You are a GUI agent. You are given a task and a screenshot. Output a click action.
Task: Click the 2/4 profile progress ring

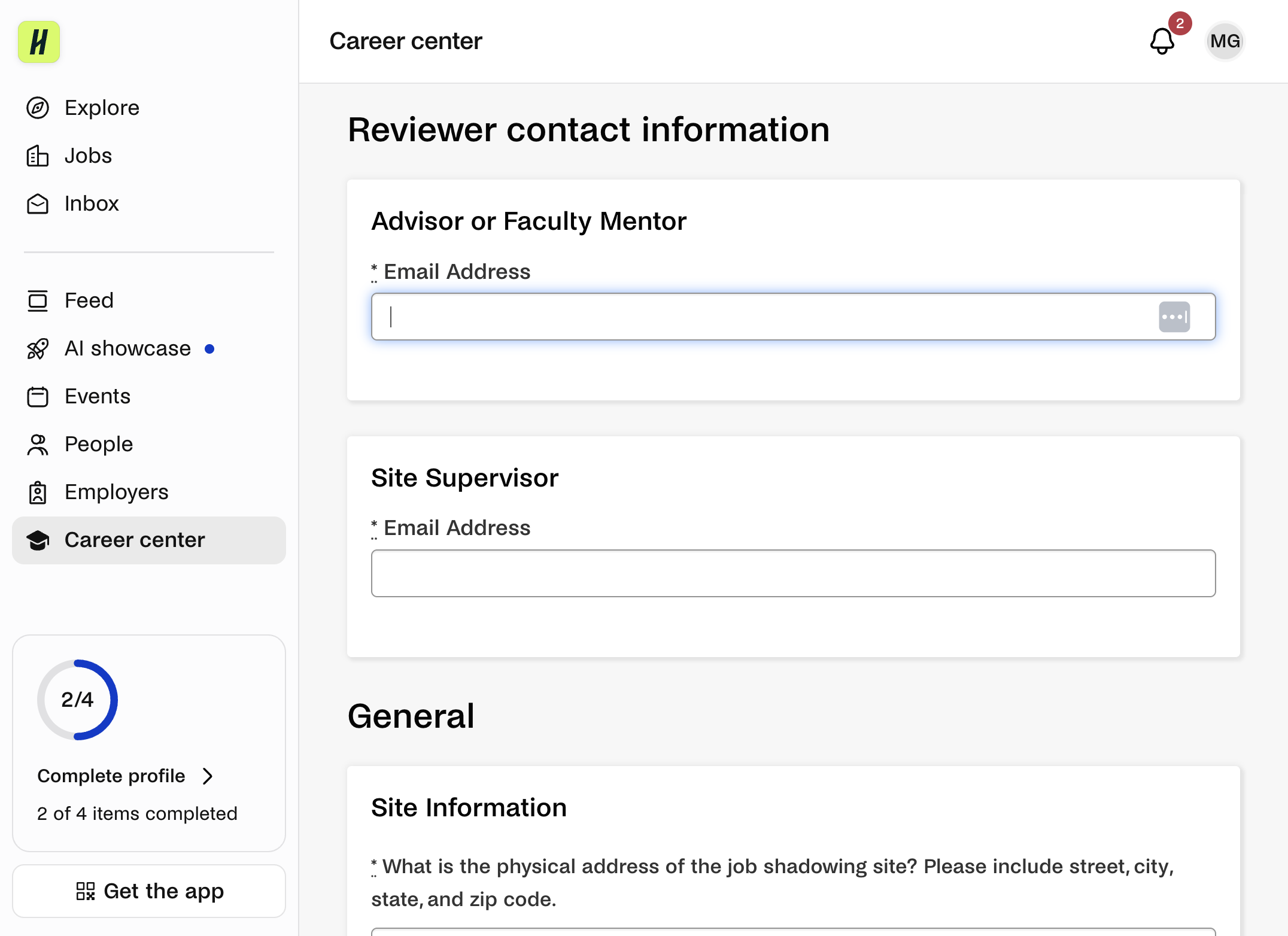[77, 700]
